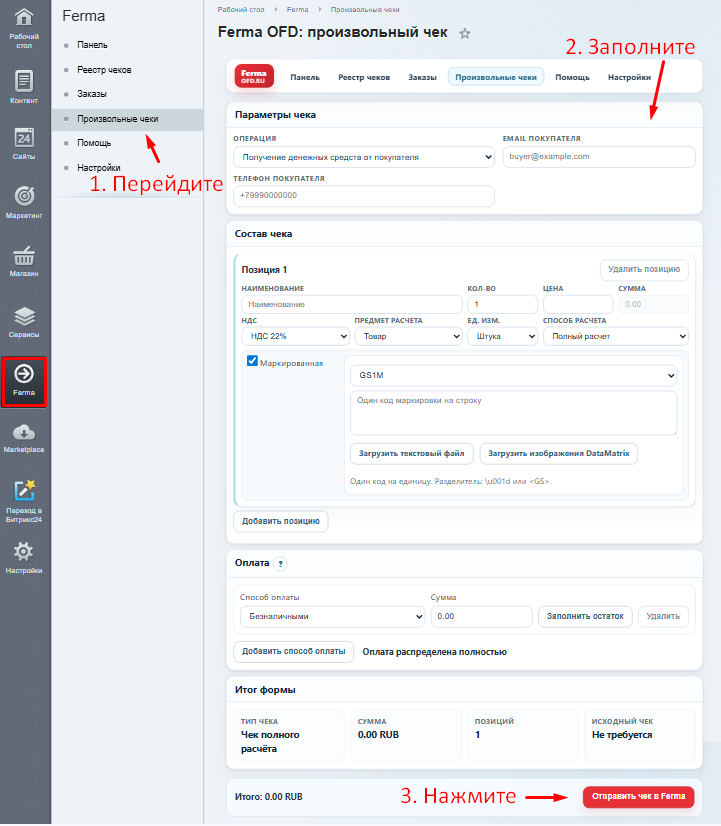Click the Оплата распределена полностью text
This screenshot has width=721, height=826.
coord(434,652)
